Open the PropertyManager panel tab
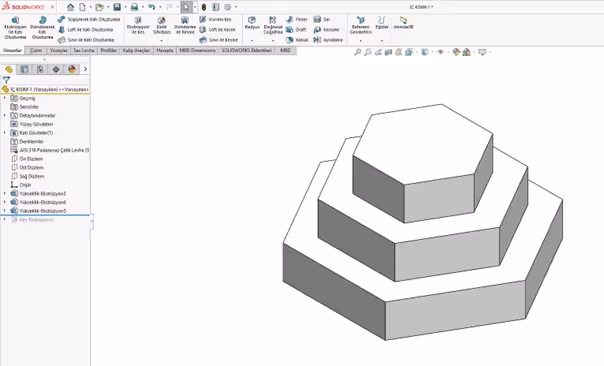The height and width of the screenshot is (366, 604). (25, 69)
